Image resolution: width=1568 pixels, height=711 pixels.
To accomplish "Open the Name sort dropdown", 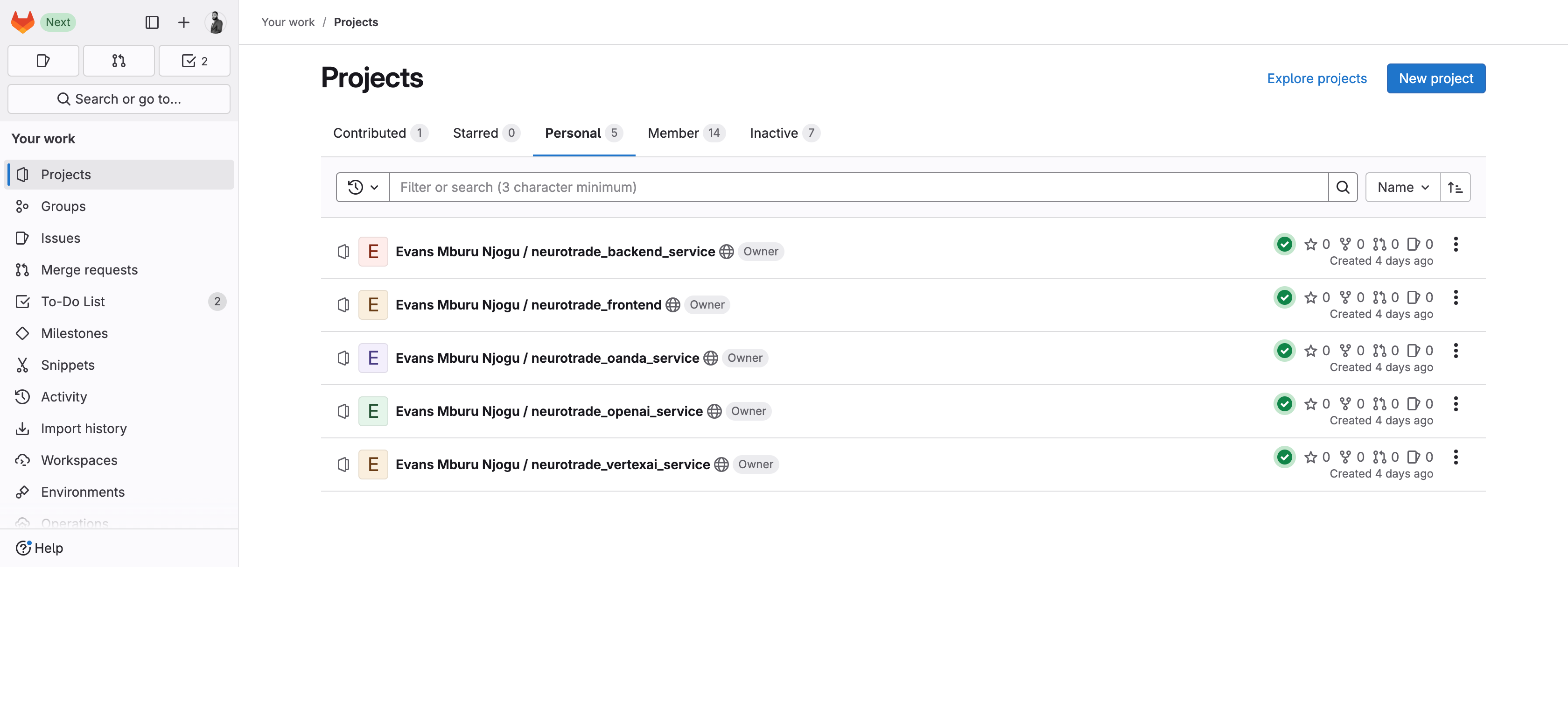I will tap(1402, 188).
